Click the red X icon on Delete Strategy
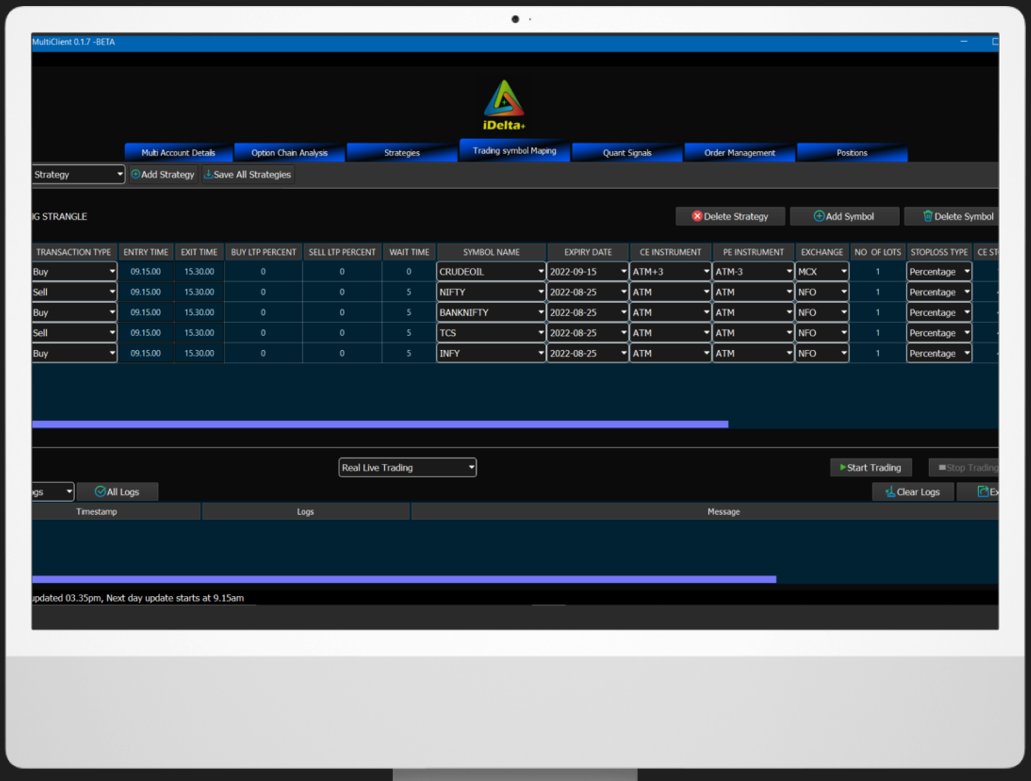The height and width of the screenshot is (781, 1031). pyautogui.click(x=697, y=216)
